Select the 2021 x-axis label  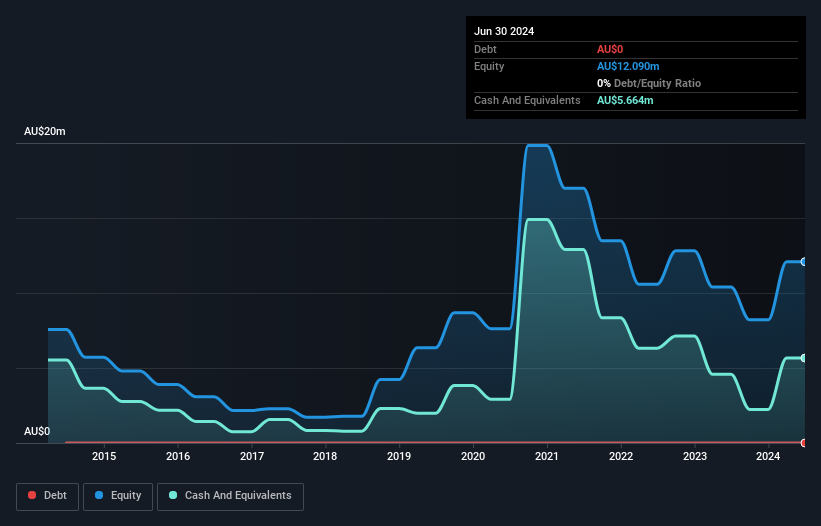pos(547,456)
